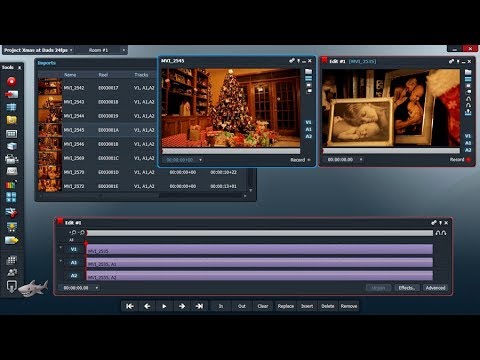Toggle V1 track in Edit #1 viewer

(468, 136)
